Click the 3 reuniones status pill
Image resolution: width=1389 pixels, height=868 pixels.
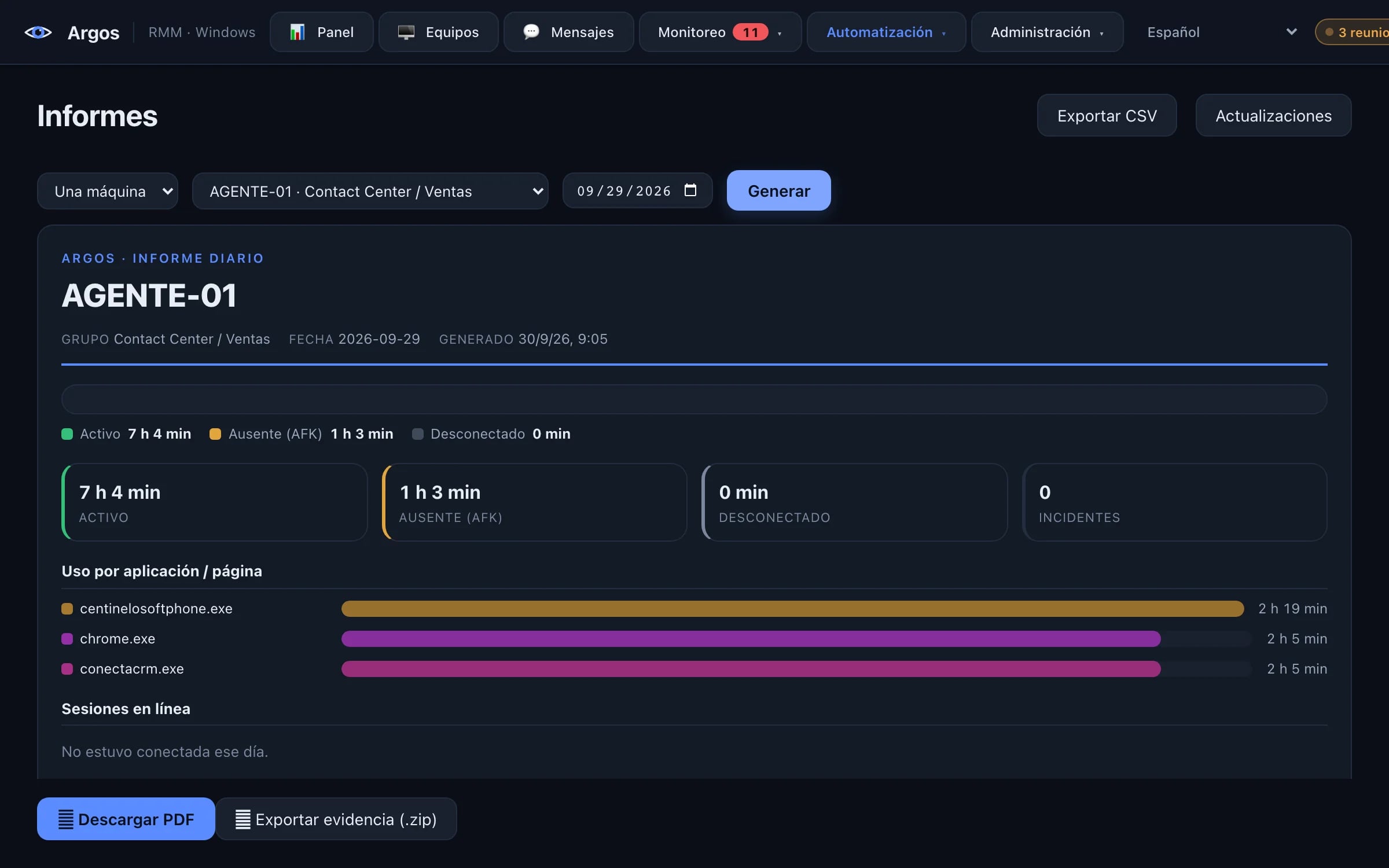click(x=1353, y=32)
